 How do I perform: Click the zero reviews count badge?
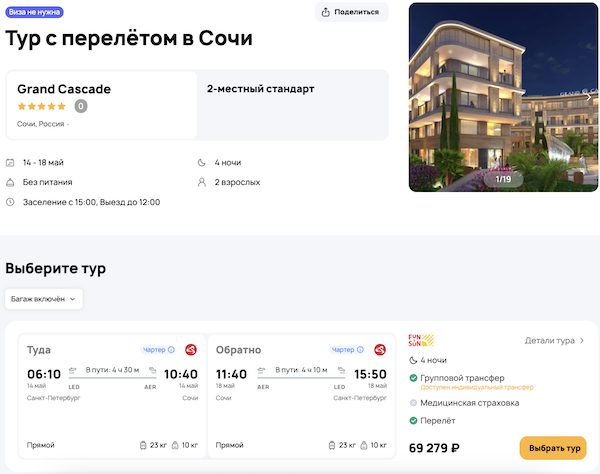[80, 106]
